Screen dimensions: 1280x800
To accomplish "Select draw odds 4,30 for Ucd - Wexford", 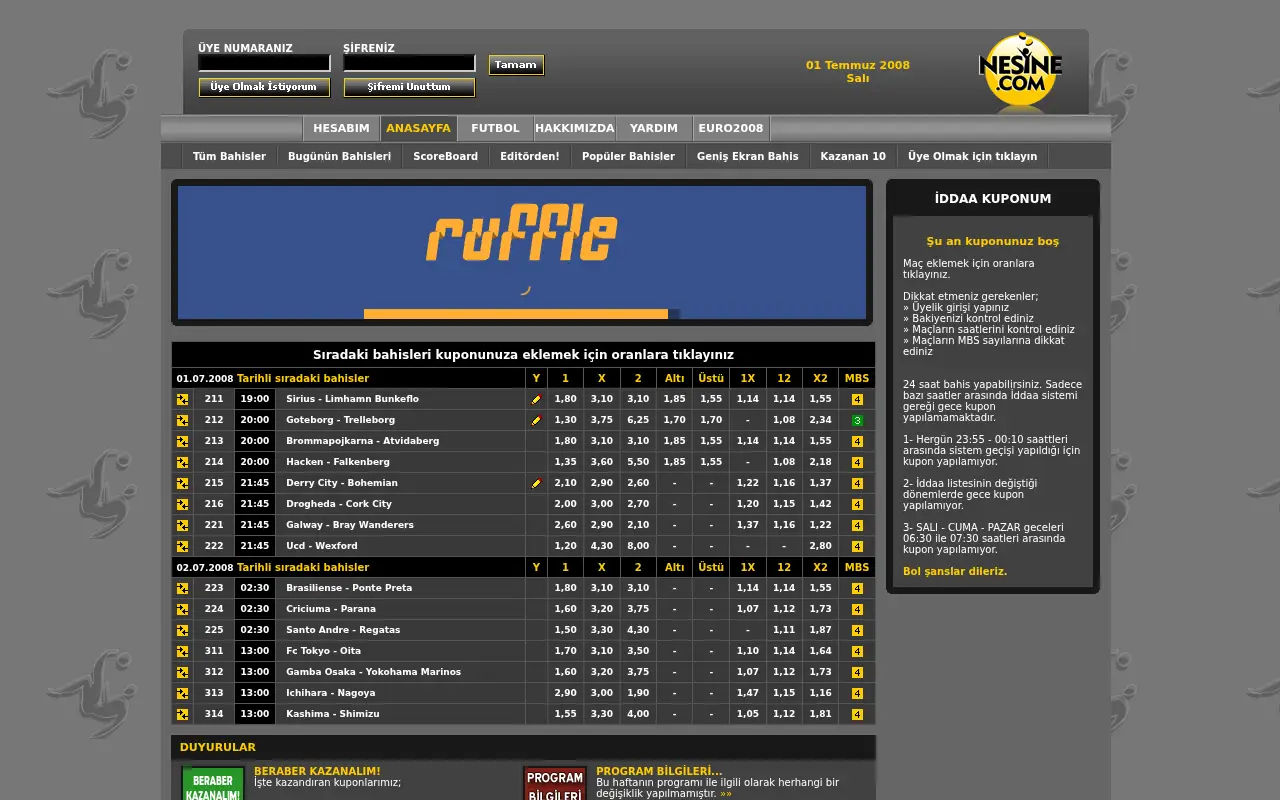I will (602, 546).
